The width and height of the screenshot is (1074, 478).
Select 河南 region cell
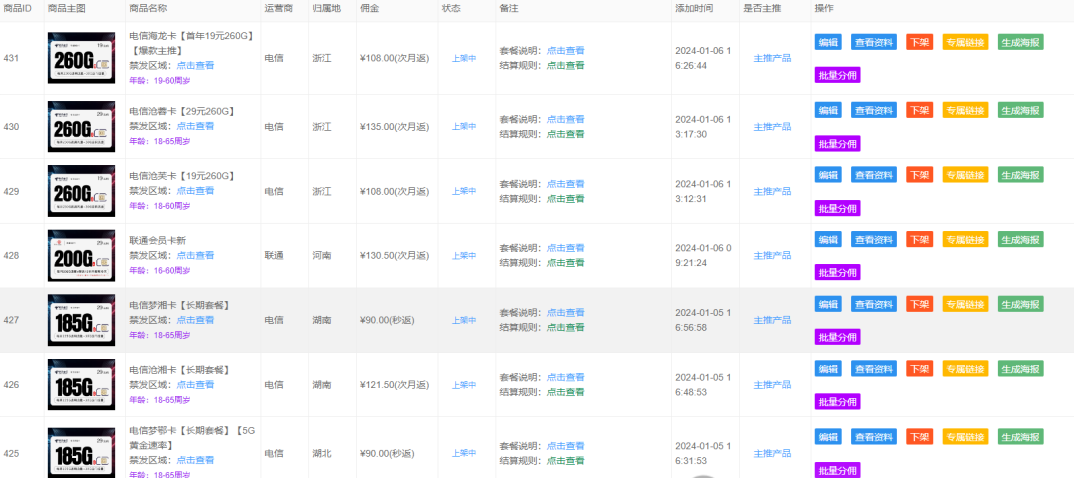tap(321, 255)
